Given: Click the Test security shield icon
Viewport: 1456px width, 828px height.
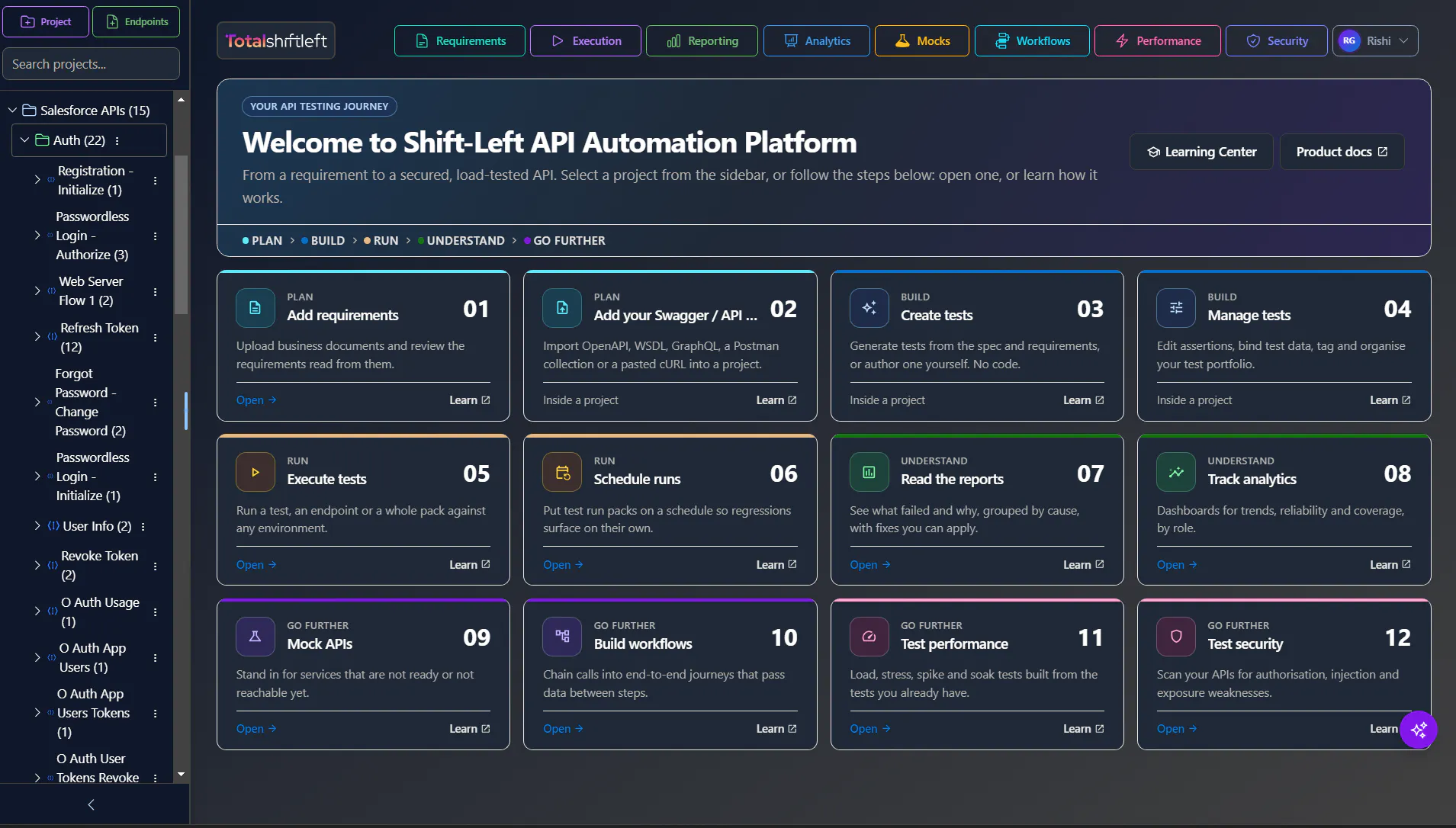Looking at the screenshot, I should point(1176,637).
